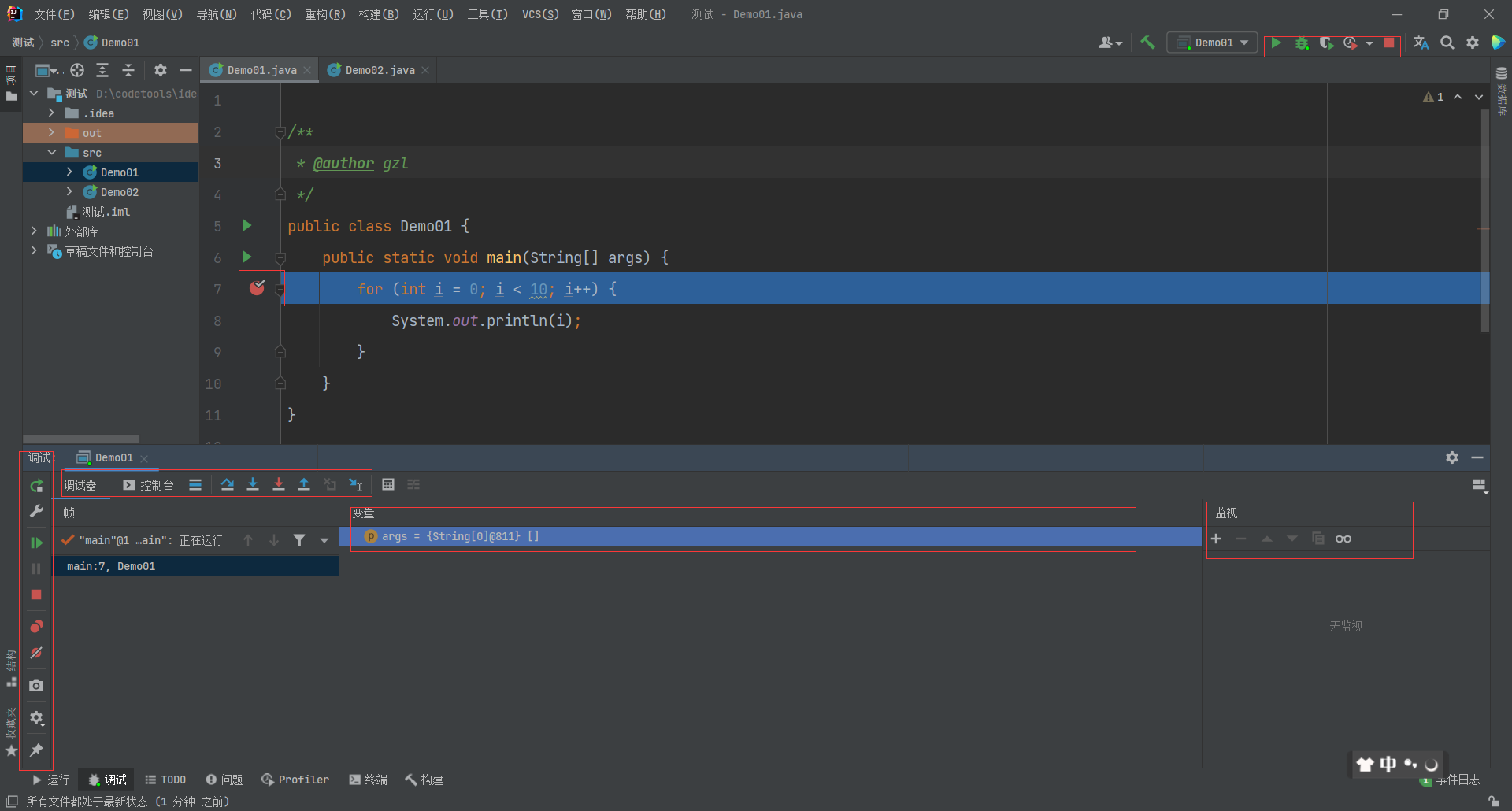Run Demo01 with coverage

point(1326,43)
